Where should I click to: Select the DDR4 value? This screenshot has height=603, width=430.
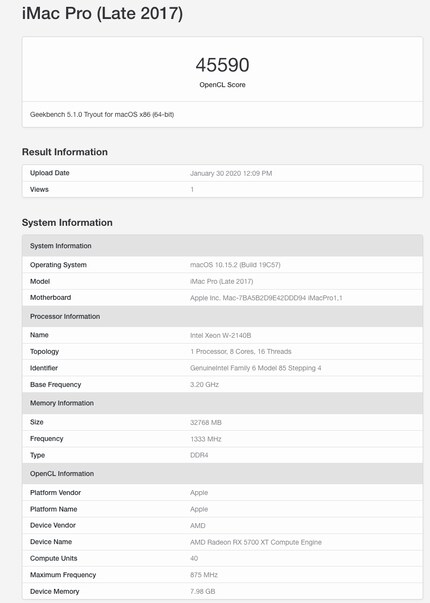coord(199,455)
